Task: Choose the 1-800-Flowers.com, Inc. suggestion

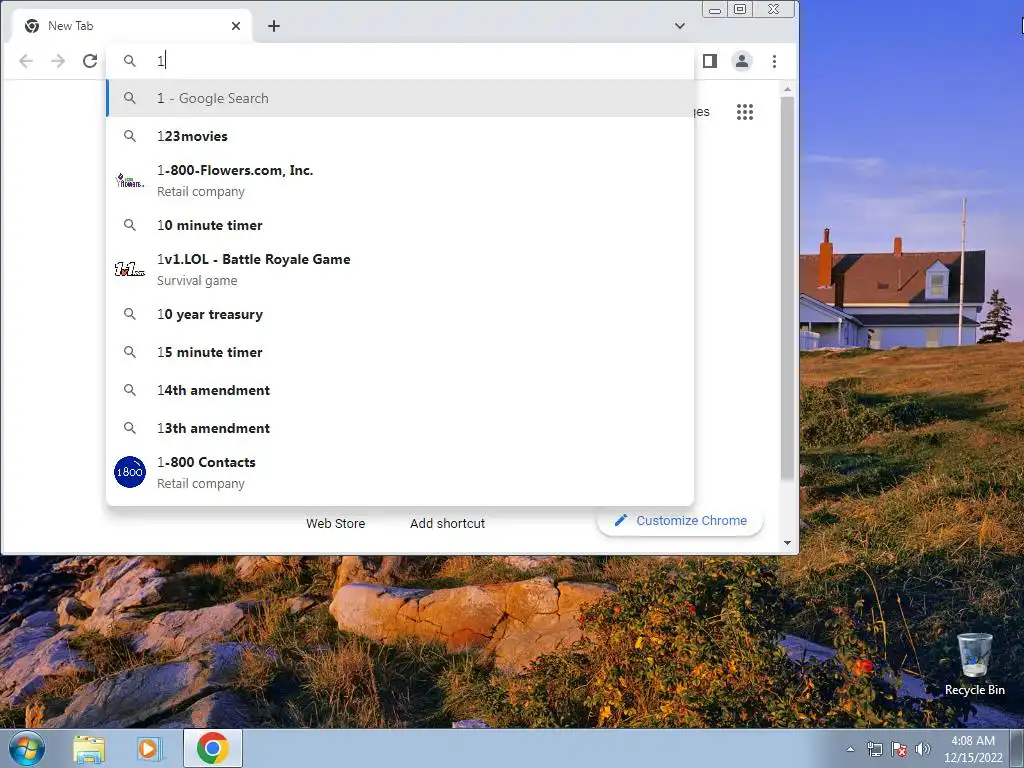Action: coord(400,180)
